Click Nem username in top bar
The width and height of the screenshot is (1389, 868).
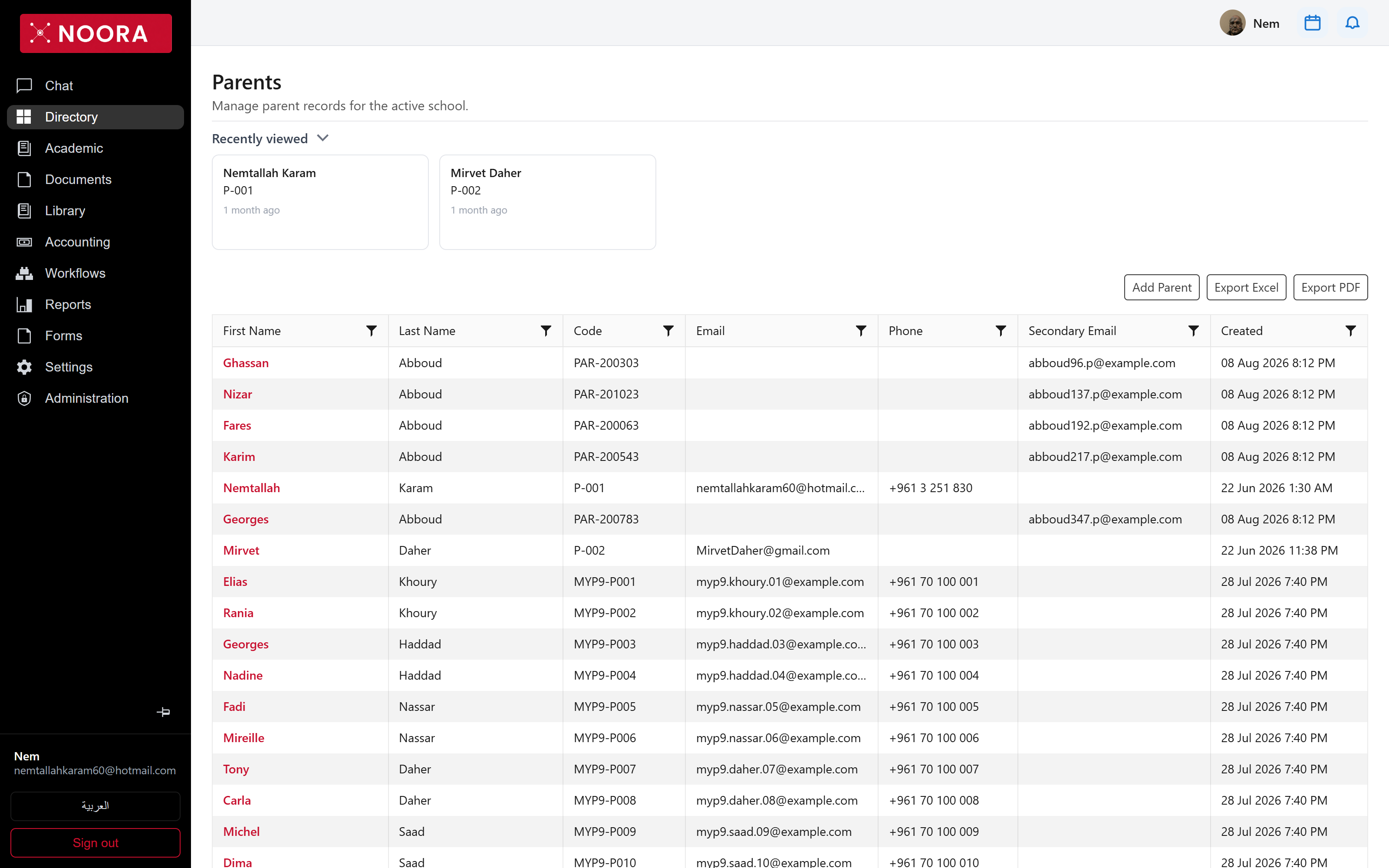1266,23
